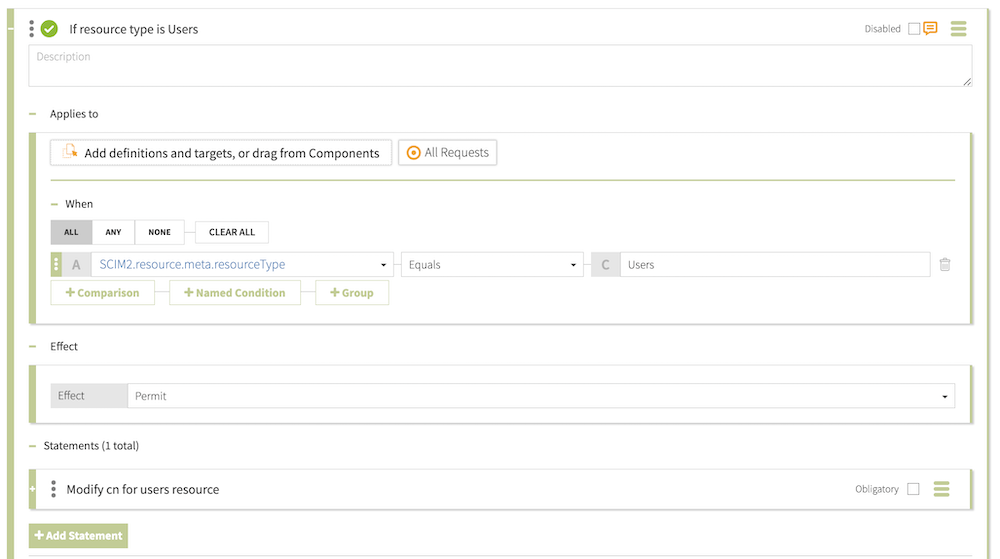
Task: Click into the Description text area
Action: coord(500,66)
